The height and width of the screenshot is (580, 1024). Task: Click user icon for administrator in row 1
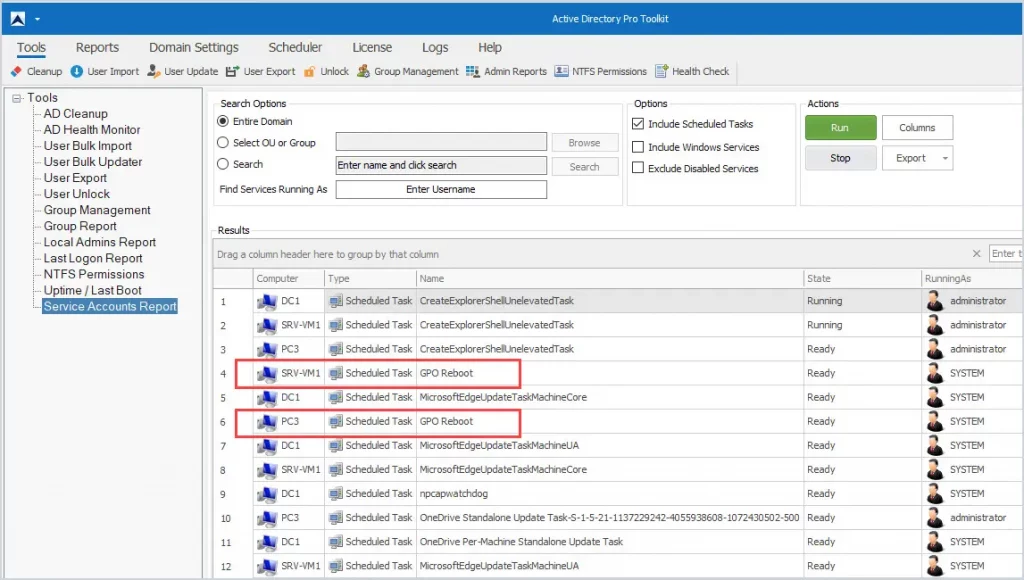click(x=935, y=301)
